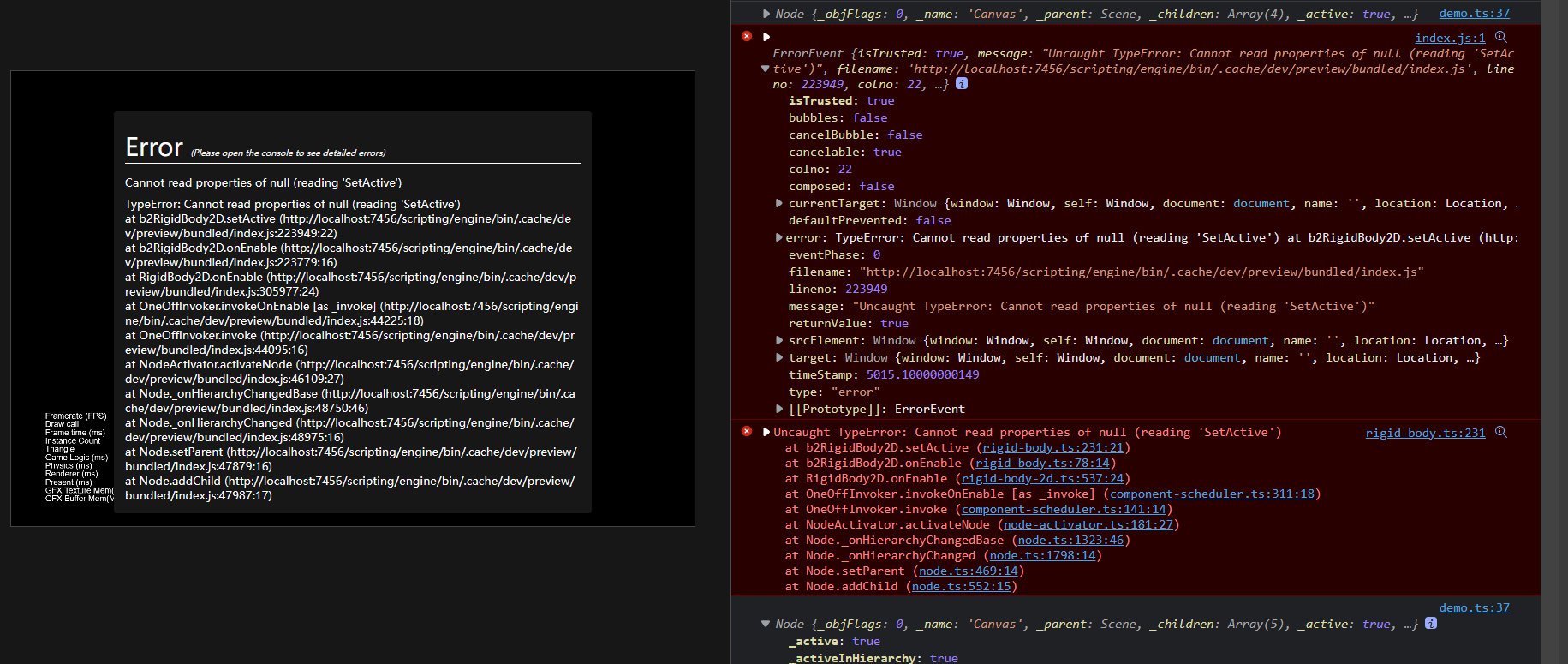Viewport: 1568px width, 664px height.
Task: Select the 'returnValue: true' property line
Action: pyautogui.click(x=848, y=323)
